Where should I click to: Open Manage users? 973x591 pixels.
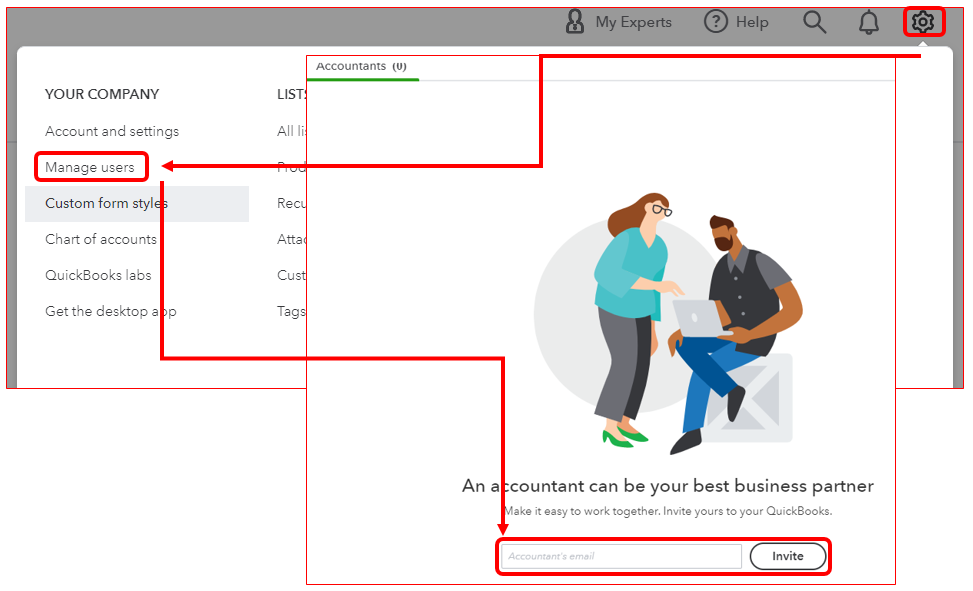tap(90, 167)
